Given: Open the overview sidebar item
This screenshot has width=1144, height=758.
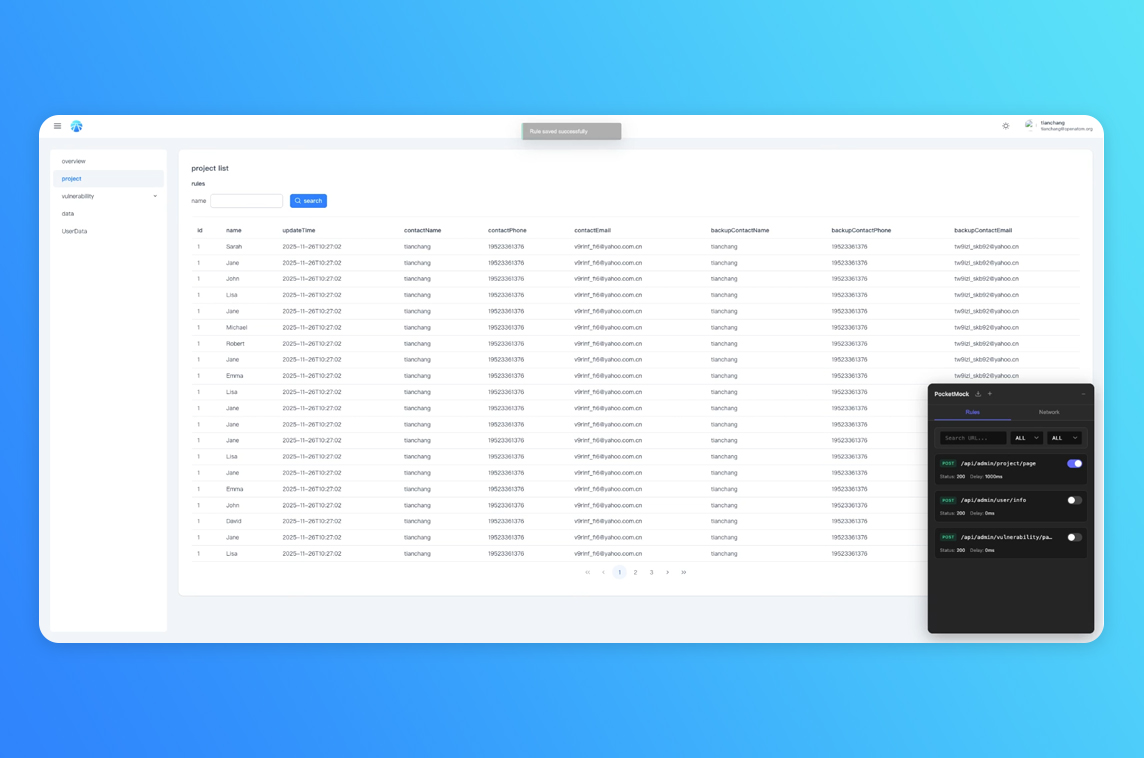Looking at the screenshot, I should (x=74, y=161).
